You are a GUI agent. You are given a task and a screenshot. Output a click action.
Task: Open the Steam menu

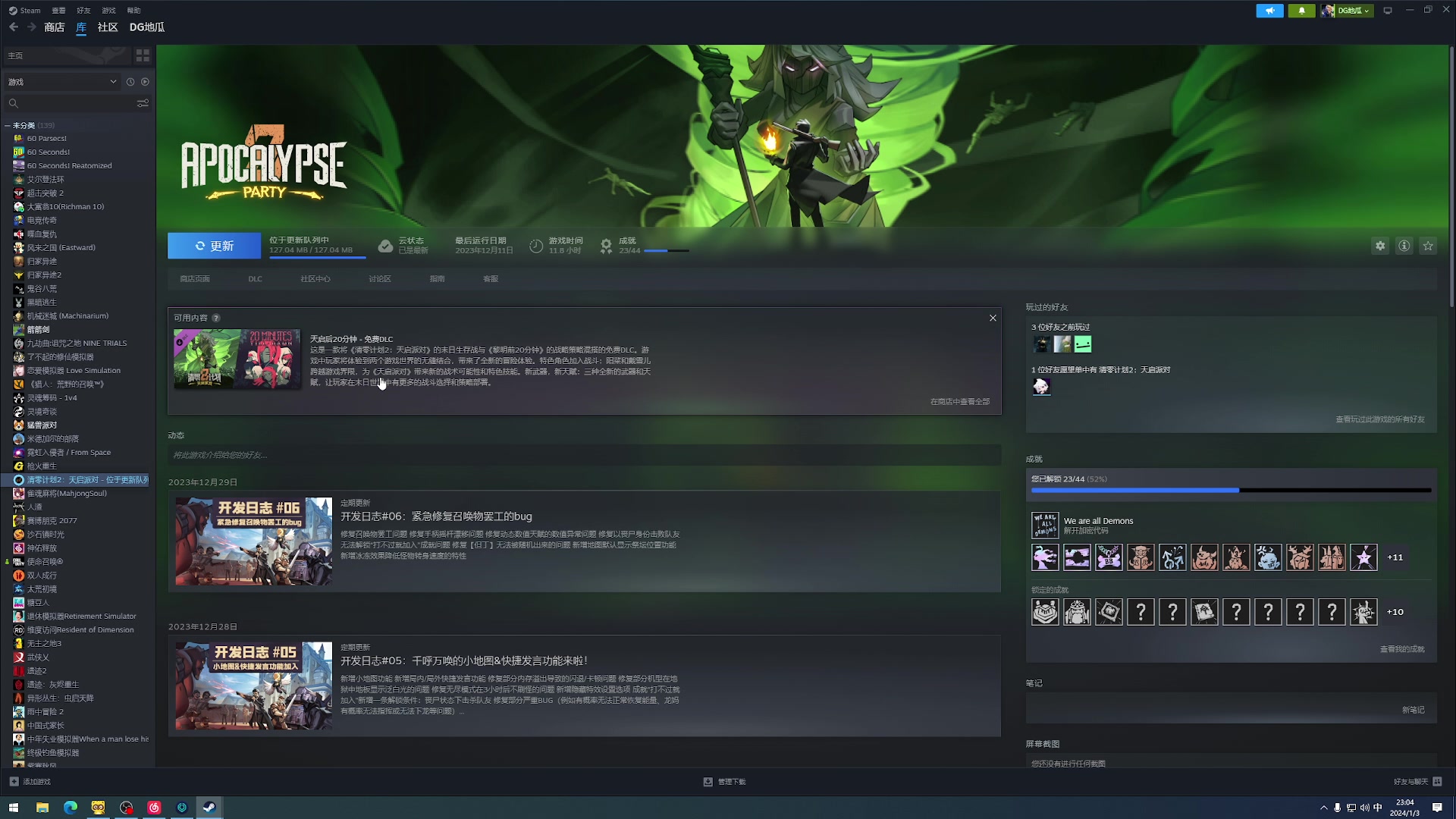[x=25, y=11]
